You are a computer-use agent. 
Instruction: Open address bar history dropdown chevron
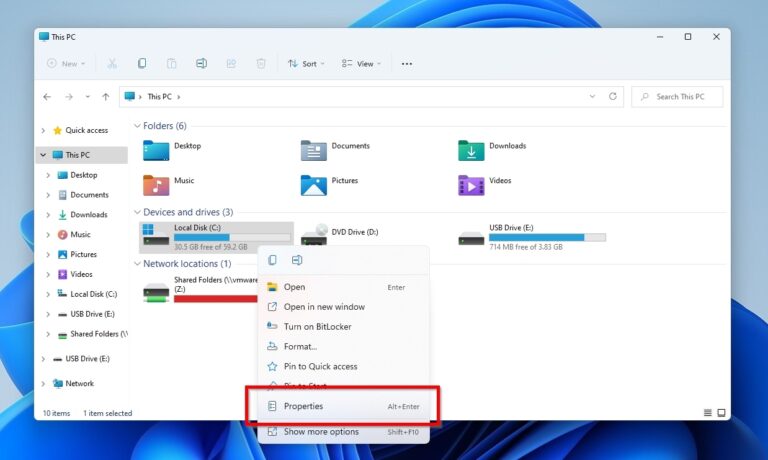pos(592,97)
